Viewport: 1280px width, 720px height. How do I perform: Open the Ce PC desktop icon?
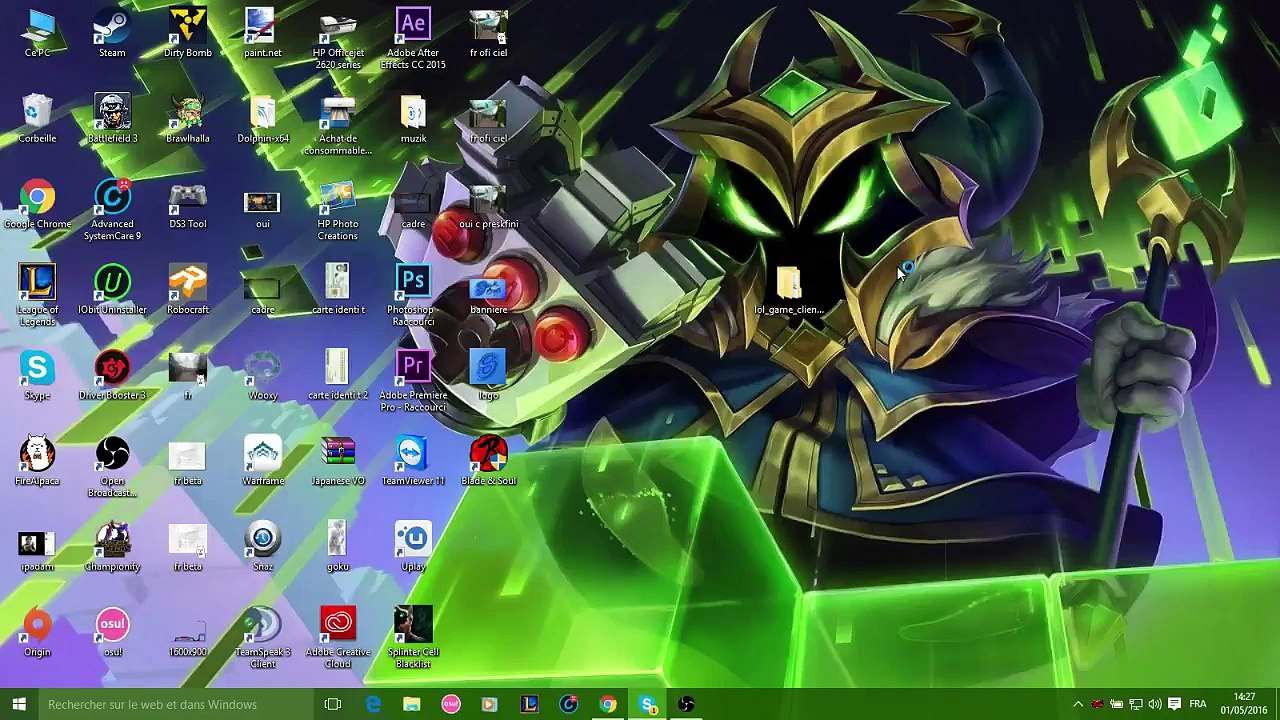[x=37, y=33]
